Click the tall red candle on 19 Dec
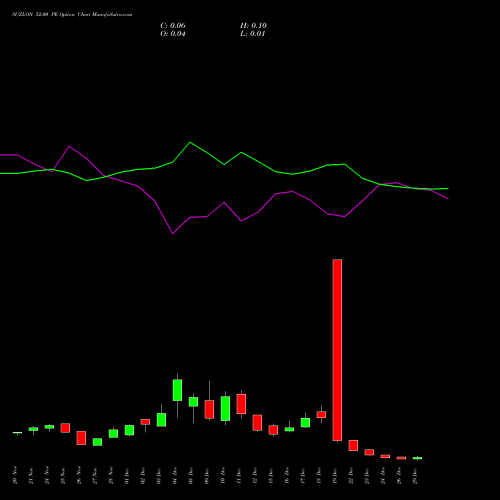This screenshot has height=500, width=500. click(x=337, y=350)
